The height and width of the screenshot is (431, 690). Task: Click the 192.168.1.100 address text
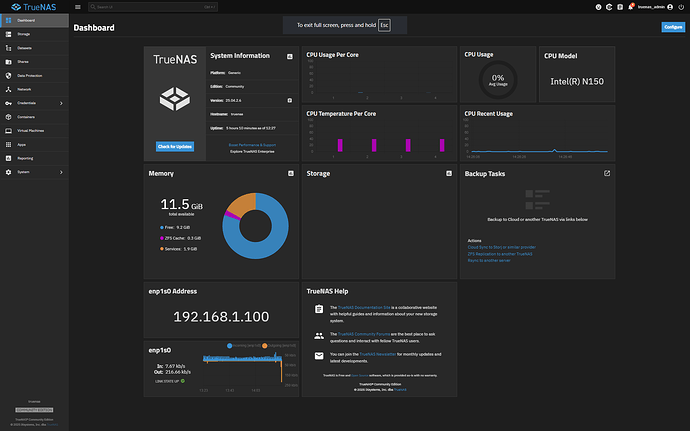coord(221,317)
